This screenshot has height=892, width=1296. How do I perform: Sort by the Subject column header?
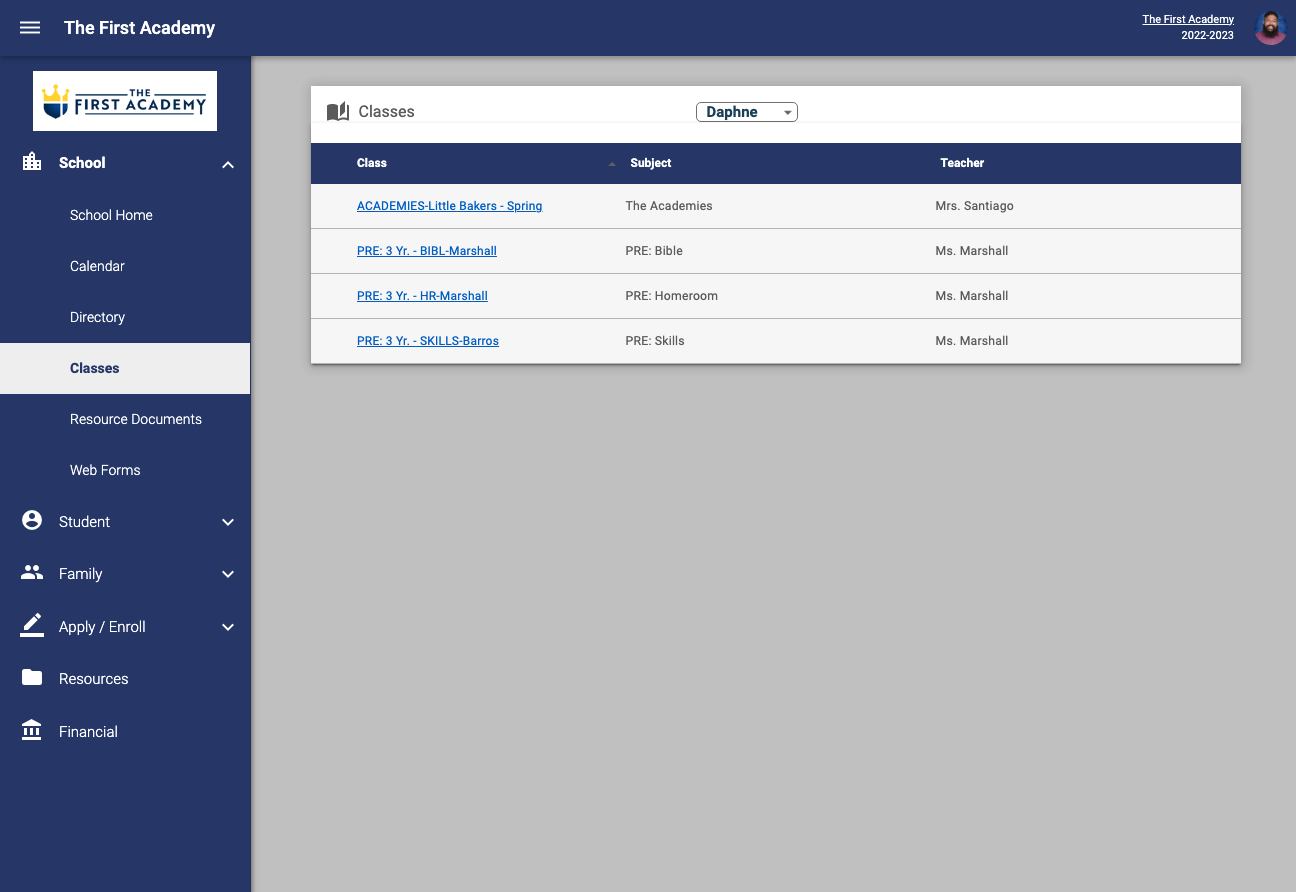click(651, 163)
